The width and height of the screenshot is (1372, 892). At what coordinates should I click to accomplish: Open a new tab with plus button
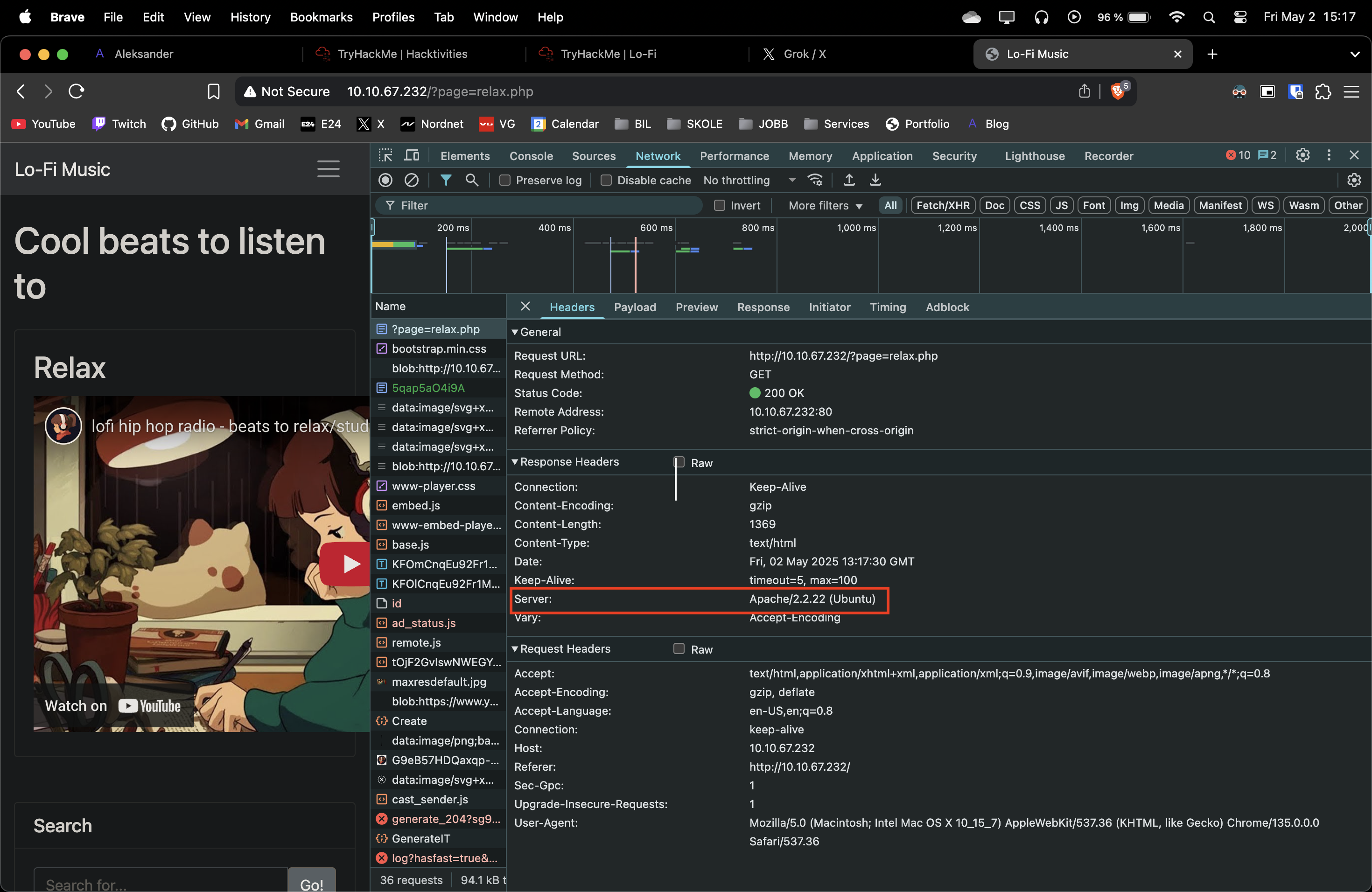click(1212, 54)
